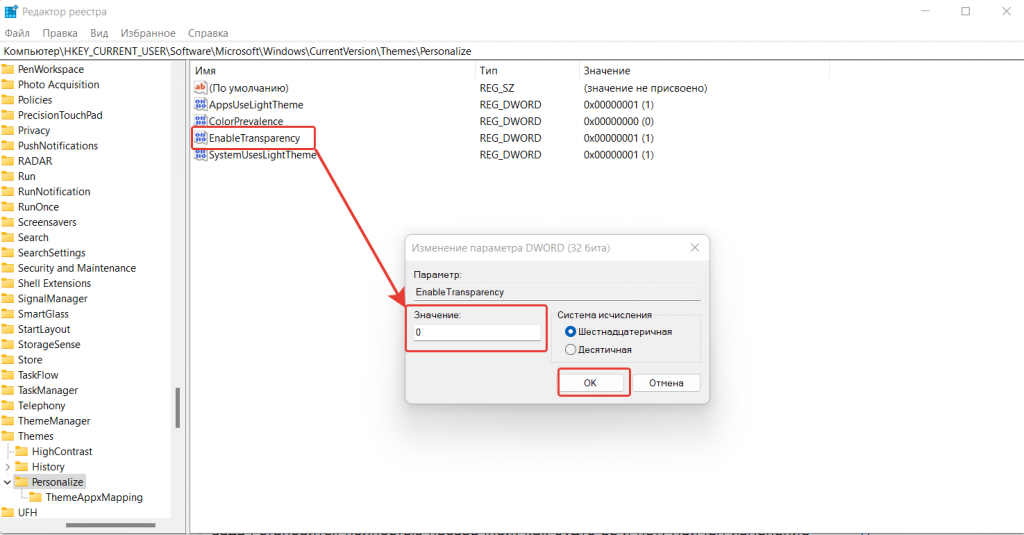This screenshot has width=1024, height=535.
Task: Close the DWORD edit dialog
Action: [694, 248]
